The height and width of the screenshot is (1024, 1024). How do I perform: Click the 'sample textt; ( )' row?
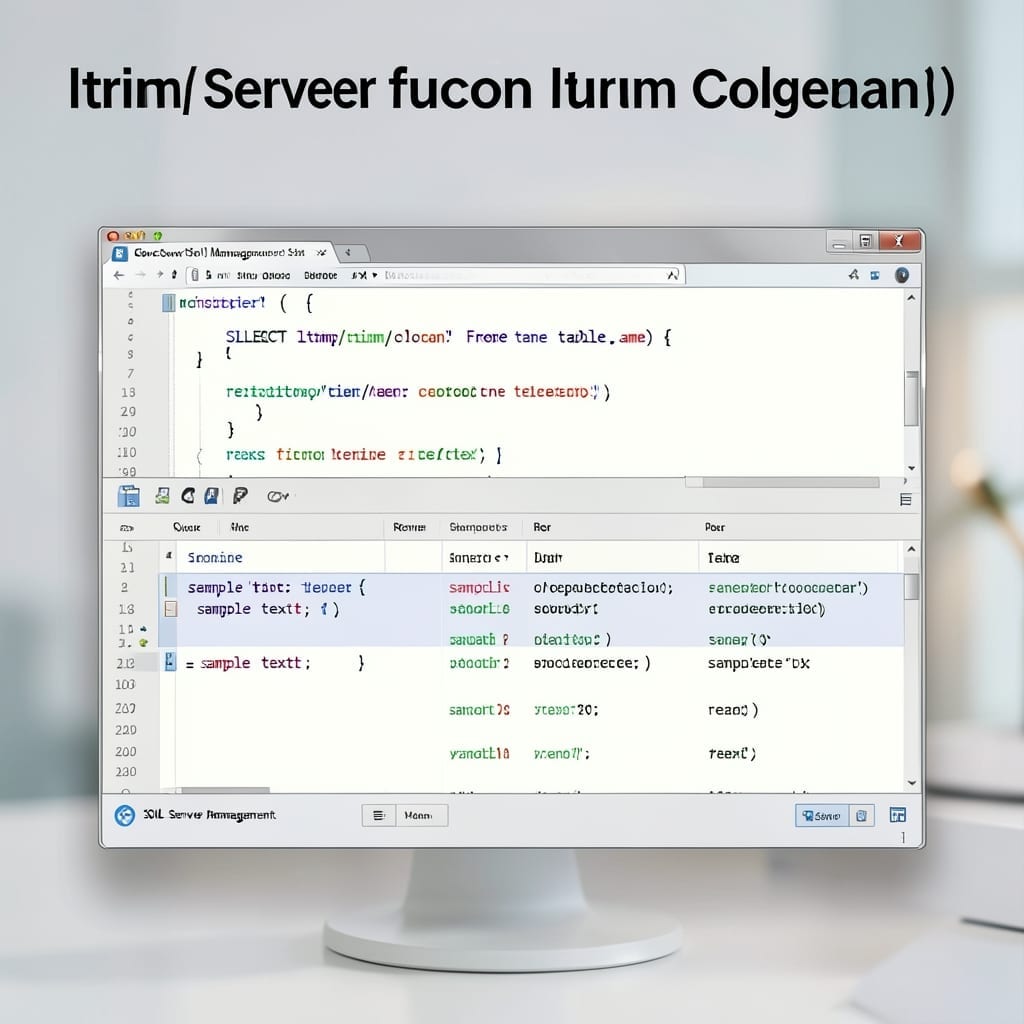[268, 609]
